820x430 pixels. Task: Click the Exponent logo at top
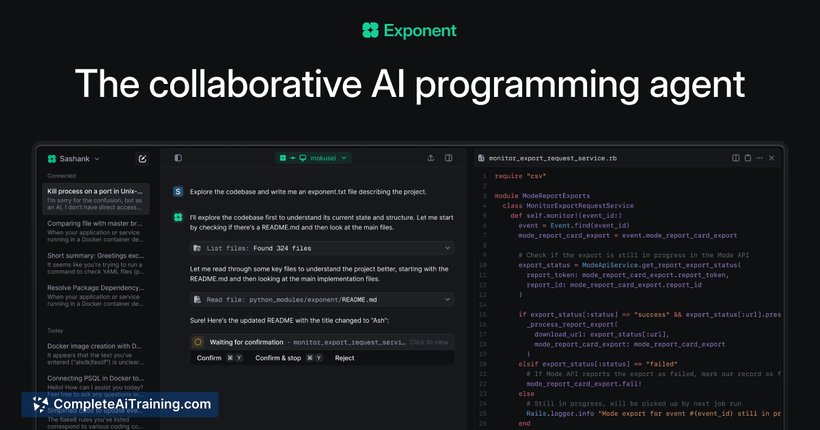click(409, 30)
